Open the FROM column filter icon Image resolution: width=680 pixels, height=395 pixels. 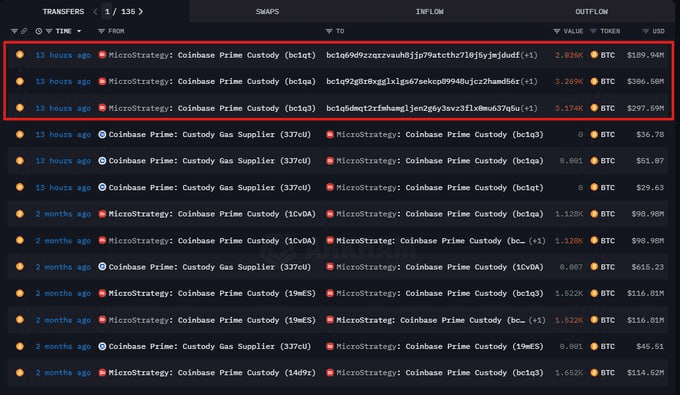click(x=101, y=31)
